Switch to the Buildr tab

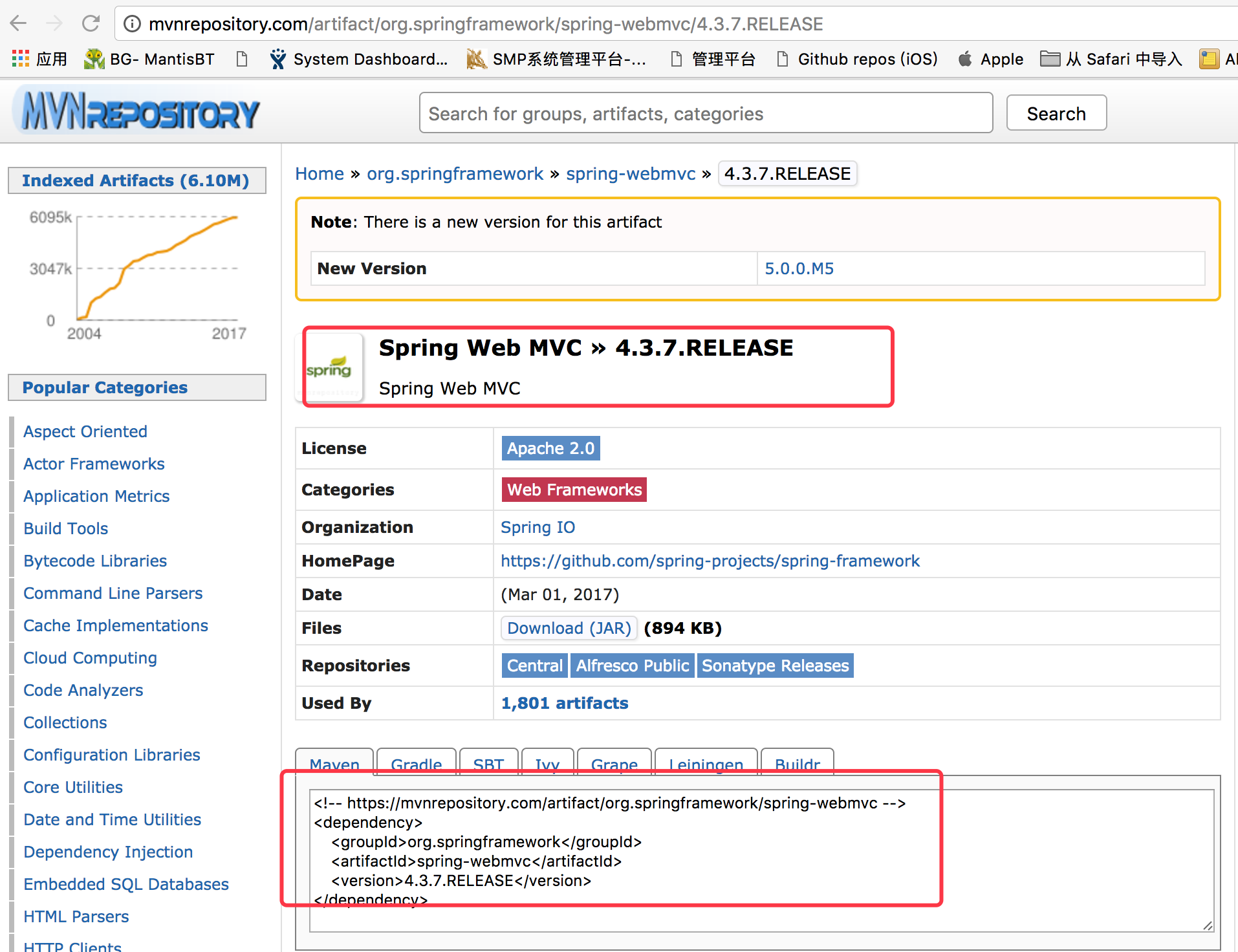pyautogui.click(x=798, y=763)
